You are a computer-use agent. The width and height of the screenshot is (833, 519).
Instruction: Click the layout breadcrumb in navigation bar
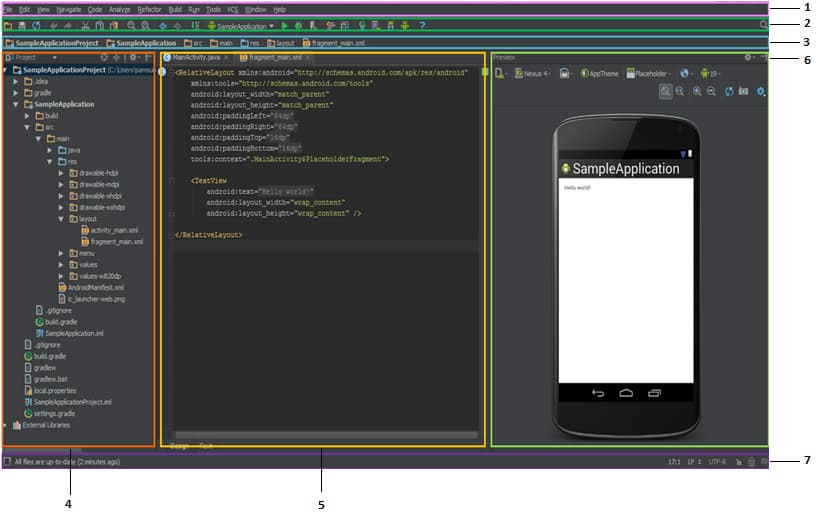(x=281, y=43)
